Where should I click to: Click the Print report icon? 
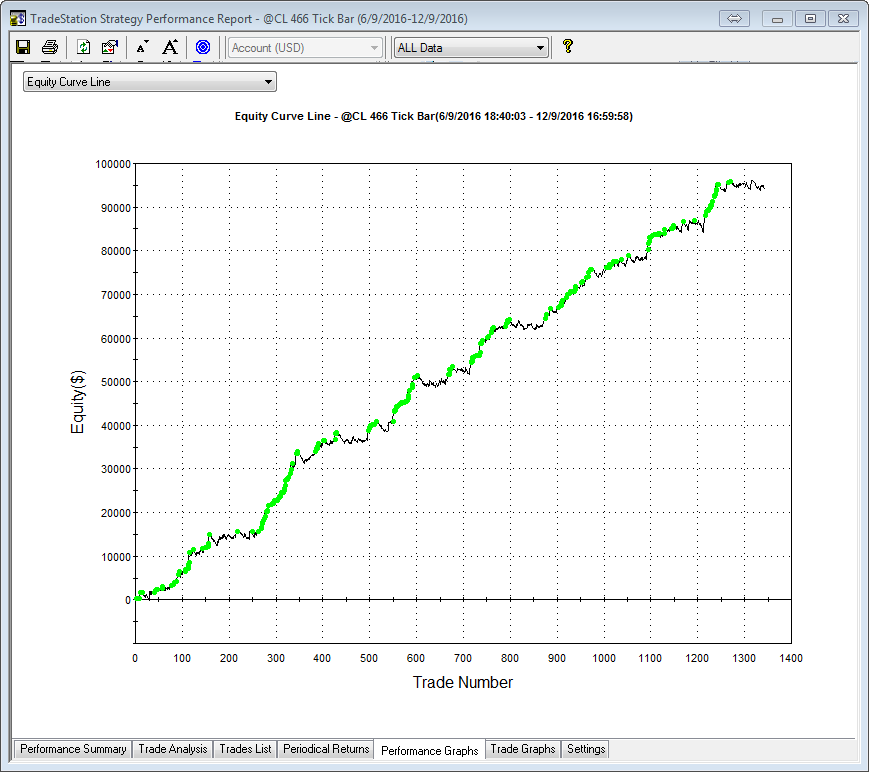pyautogui.click(x=49, y=47)
